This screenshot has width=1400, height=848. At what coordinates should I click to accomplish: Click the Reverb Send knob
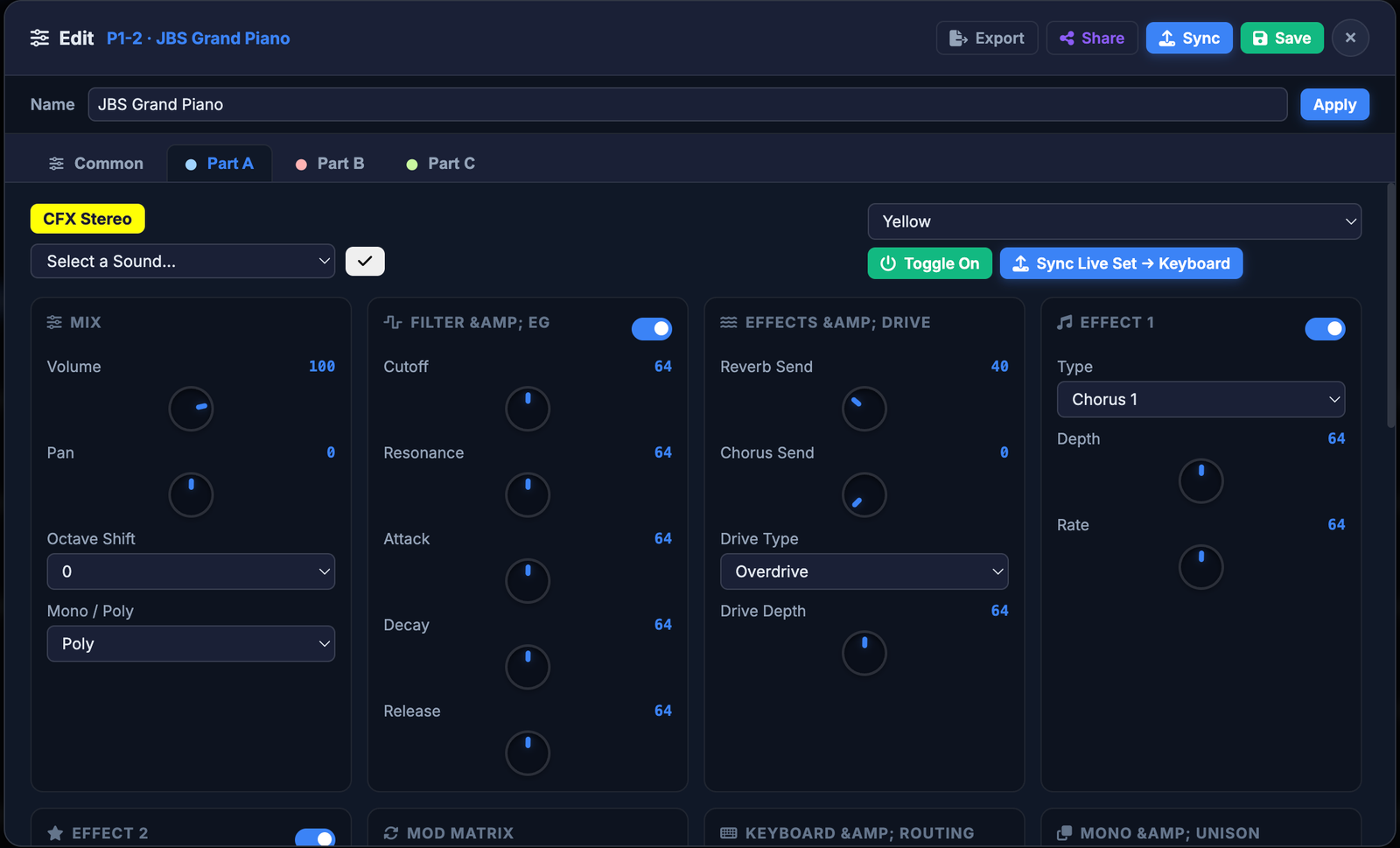click(x=864, y=409)
